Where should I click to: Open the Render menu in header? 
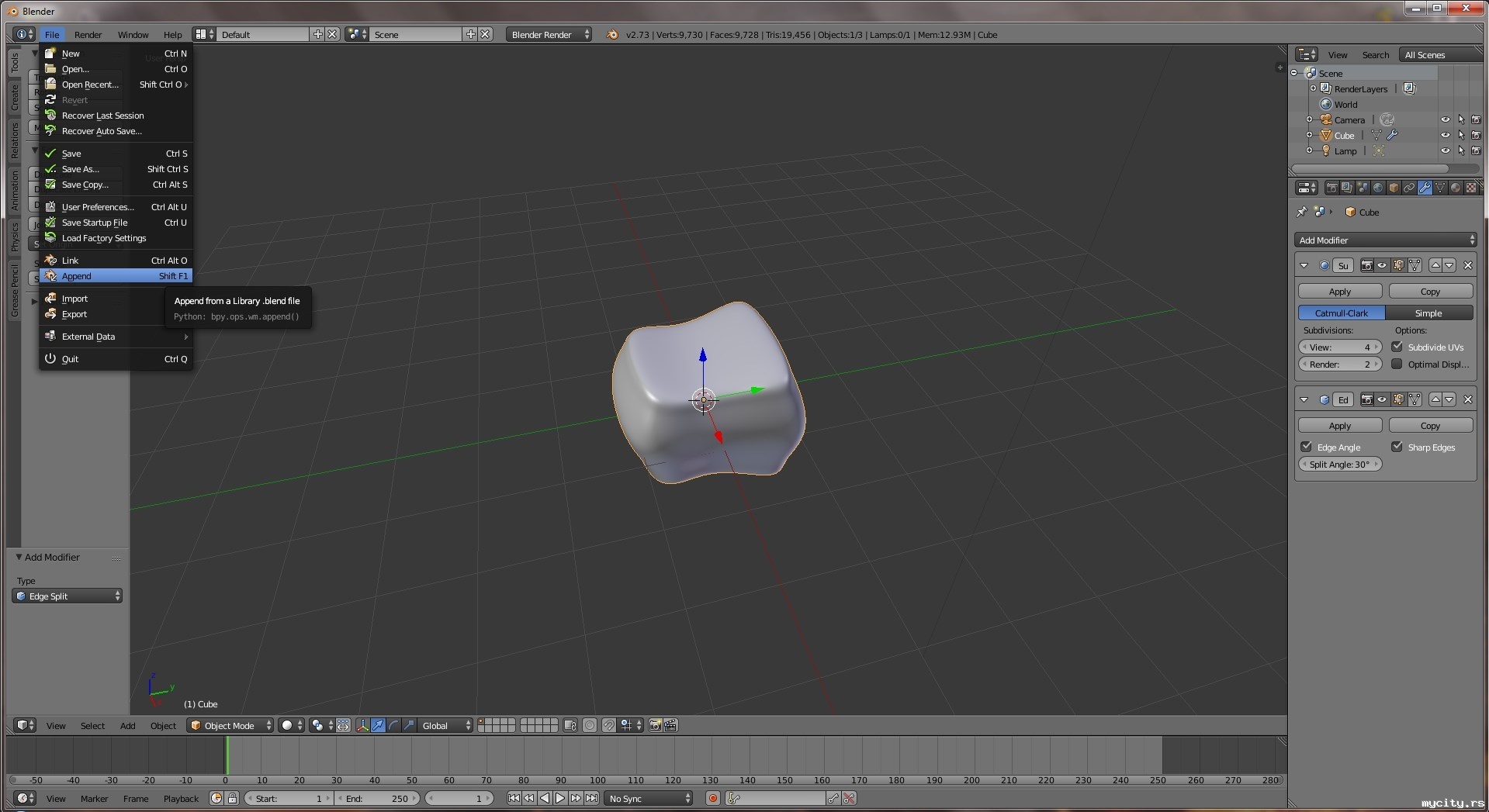[x=88, y=34]
